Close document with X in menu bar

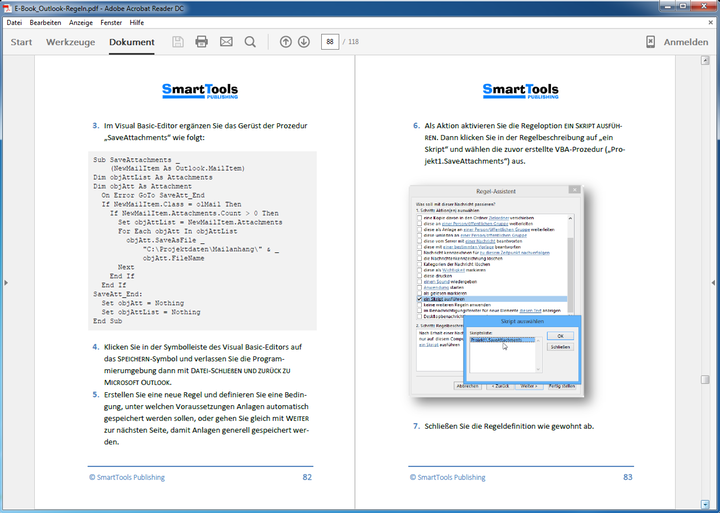click(711, 23)
